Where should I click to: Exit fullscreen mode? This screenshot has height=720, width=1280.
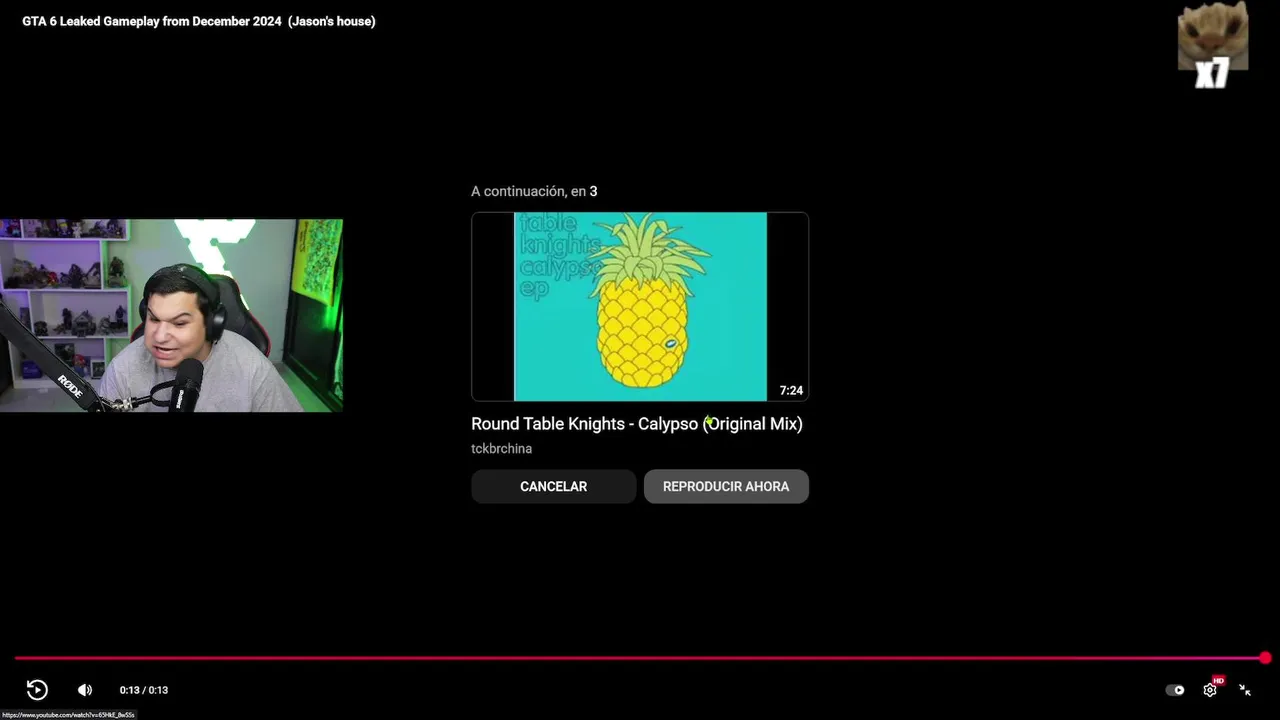click(x=1245, y=689)
